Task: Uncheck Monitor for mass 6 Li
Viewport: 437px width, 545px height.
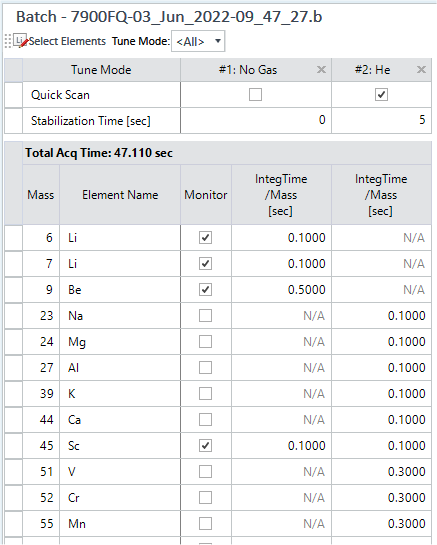Action: coord(205,238)
